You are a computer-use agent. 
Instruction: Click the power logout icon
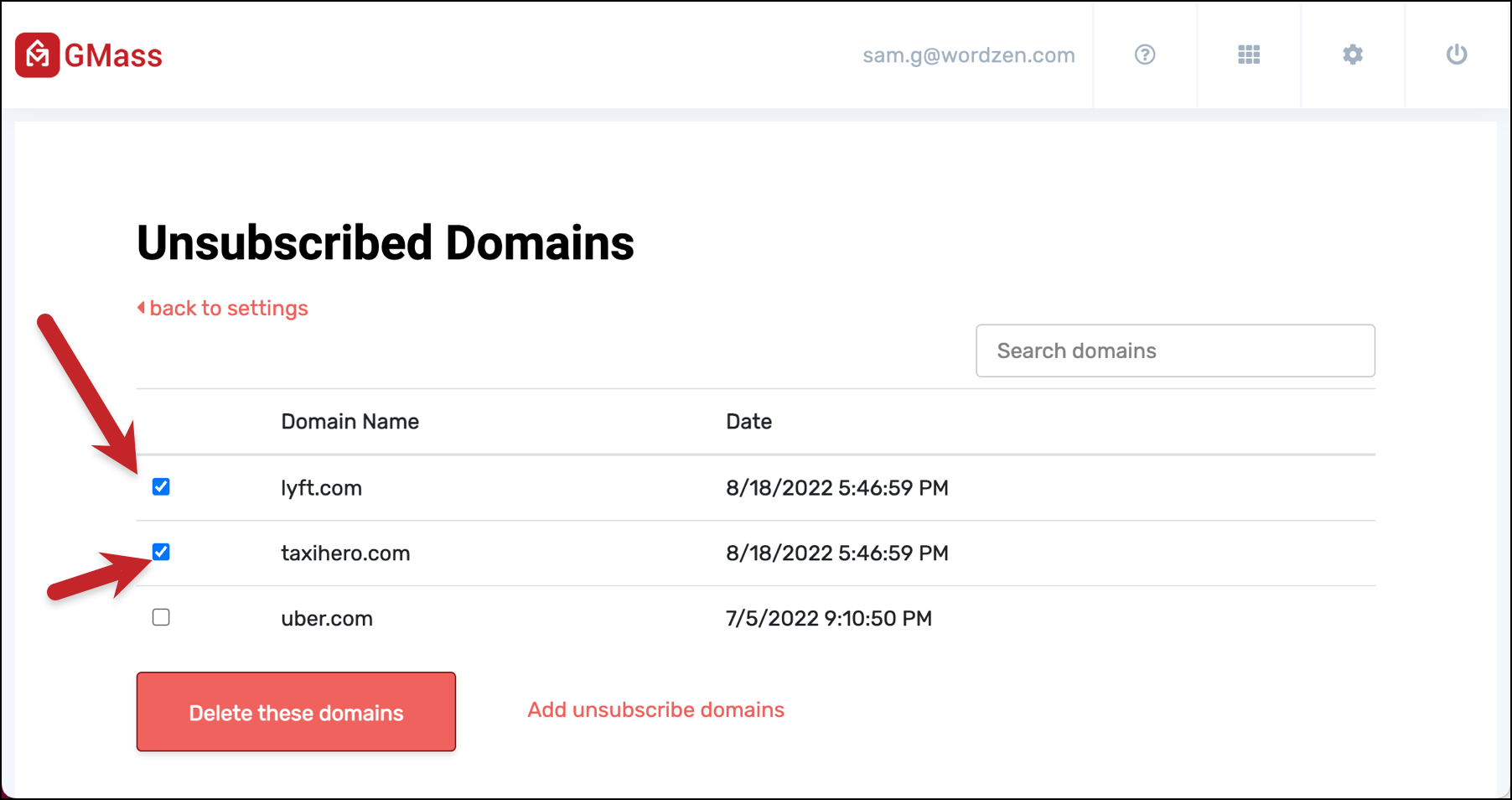(1457, 55)
